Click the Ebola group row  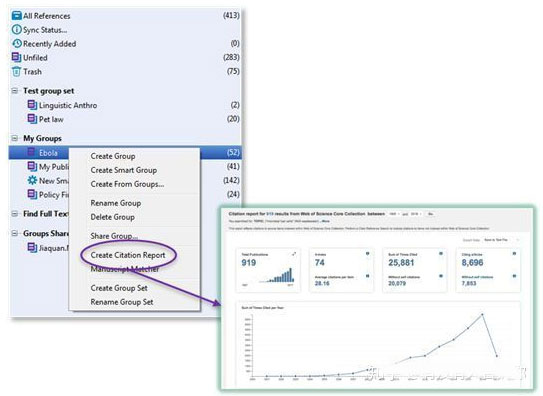pyautogui.click(x=125, y=152)
